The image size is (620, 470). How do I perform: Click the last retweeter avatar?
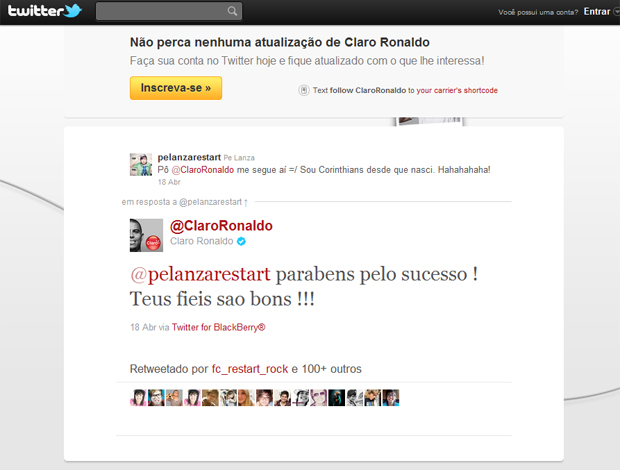(391, 398)
